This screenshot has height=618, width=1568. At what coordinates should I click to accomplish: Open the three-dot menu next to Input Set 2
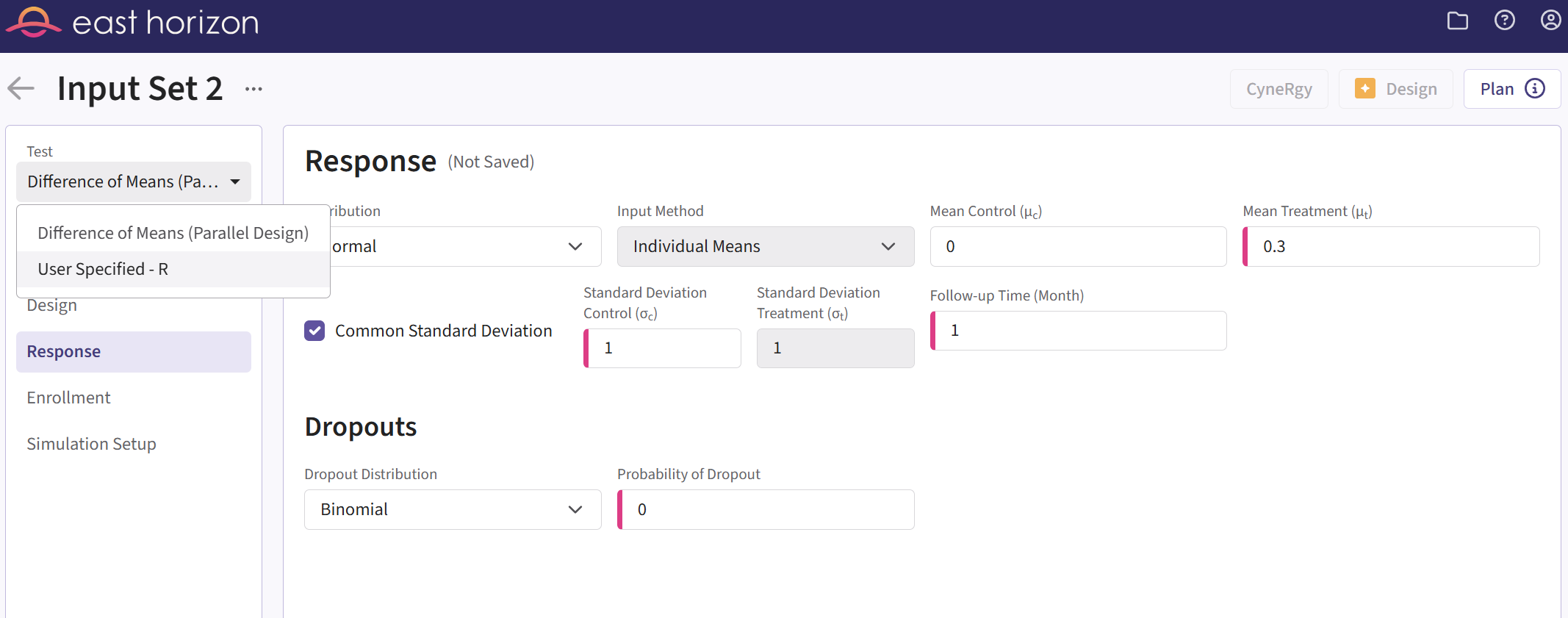point(253,89)
